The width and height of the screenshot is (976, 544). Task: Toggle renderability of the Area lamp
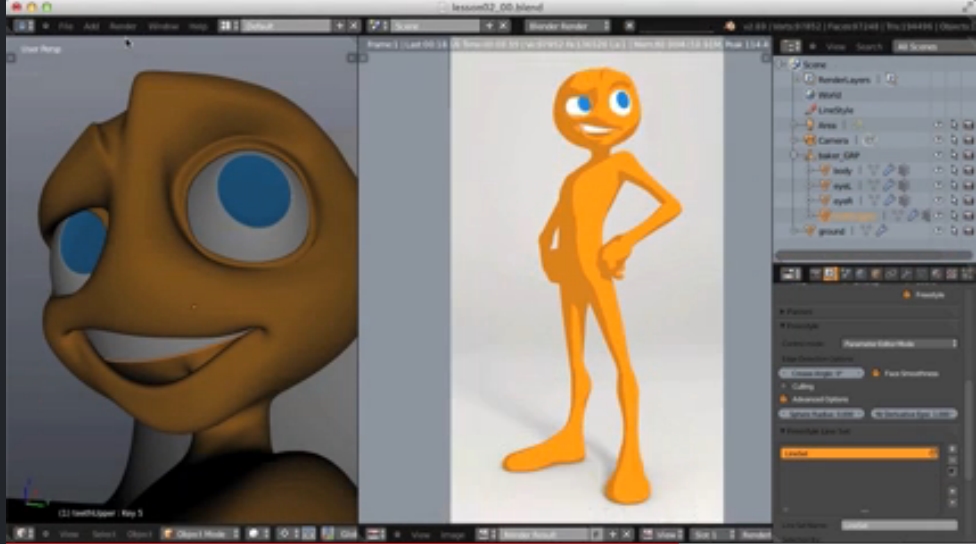pyautogui.click(x=968, y=125)
